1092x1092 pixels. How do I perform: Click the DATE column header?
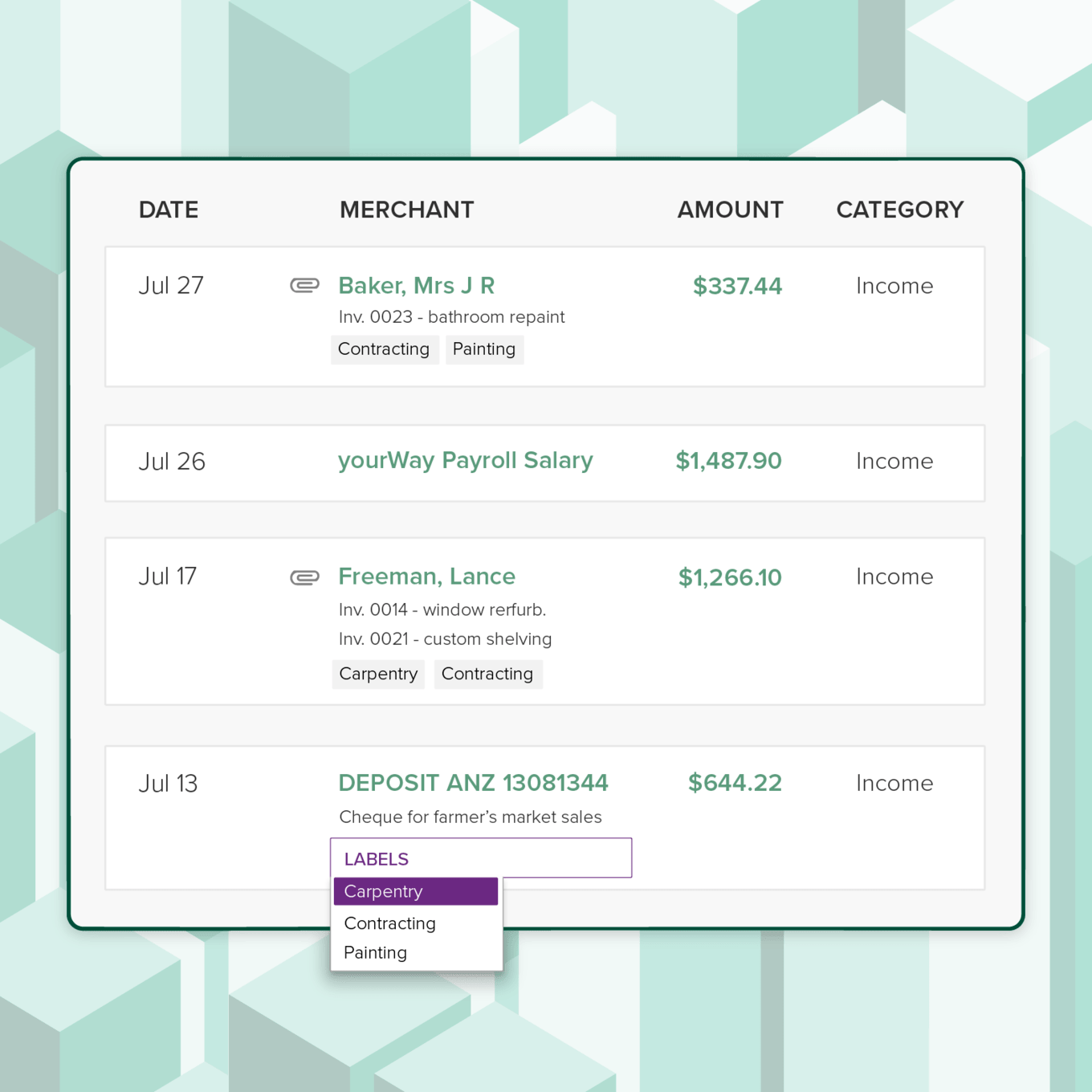[168, 210]
